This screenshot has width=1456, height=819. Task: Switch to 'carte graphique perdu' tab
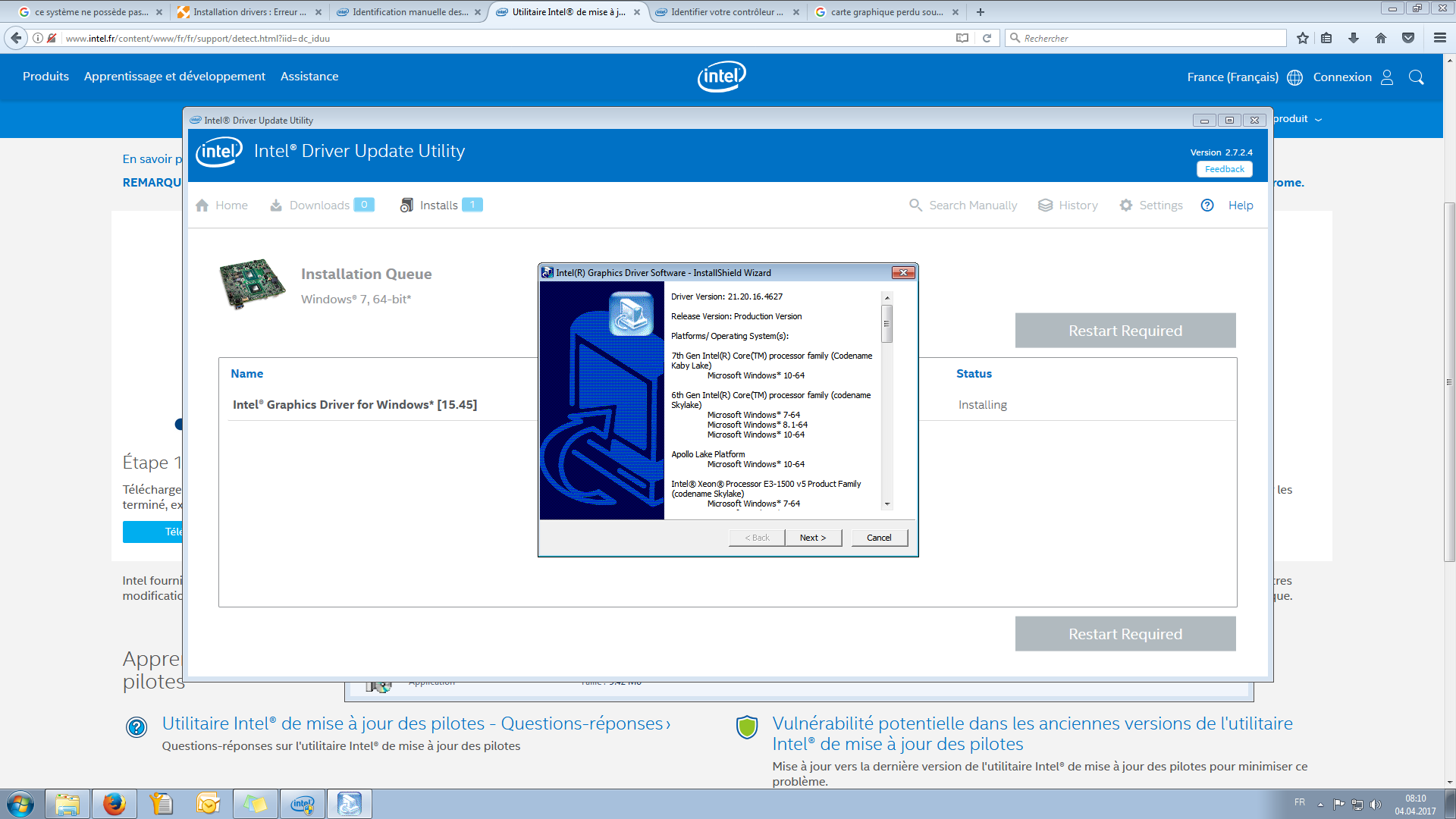click(886, 12)
